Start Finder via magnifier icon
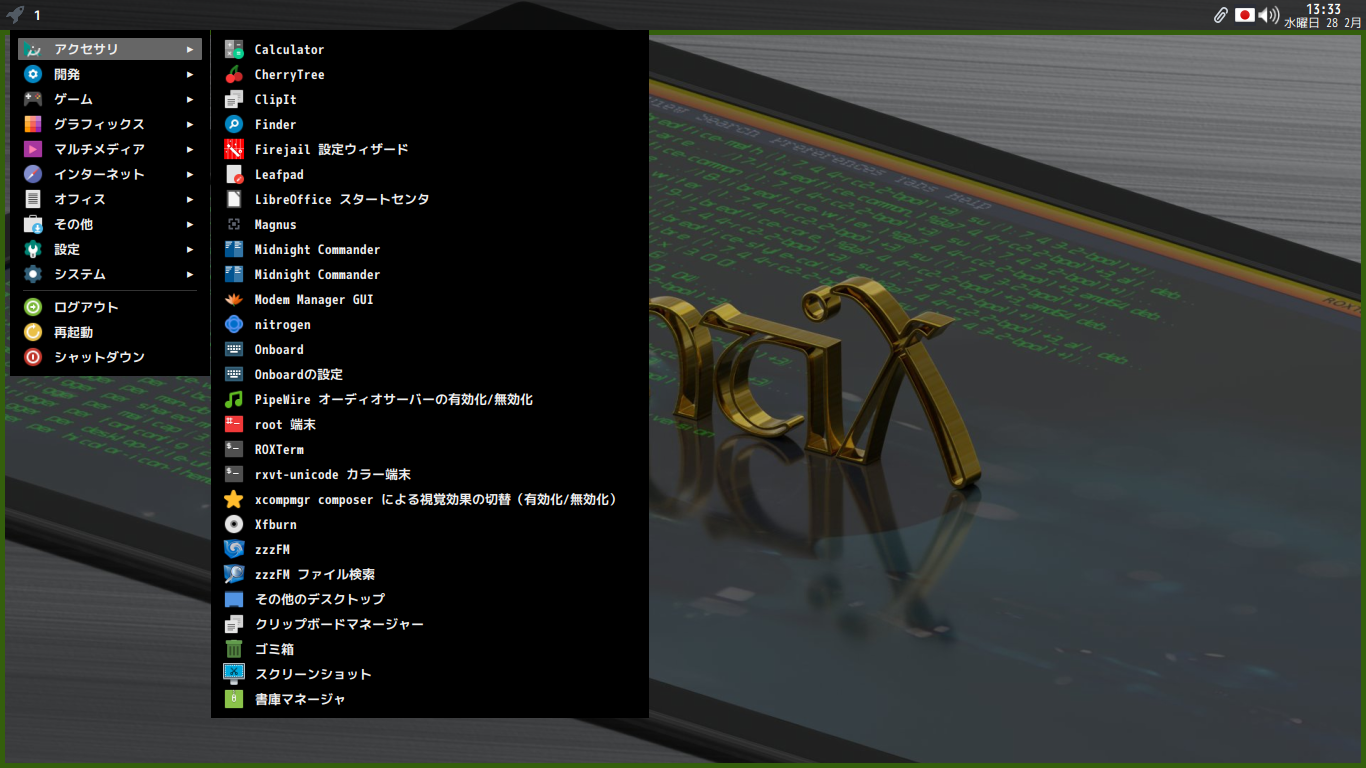1366x768 pixels. pos(234,124)
